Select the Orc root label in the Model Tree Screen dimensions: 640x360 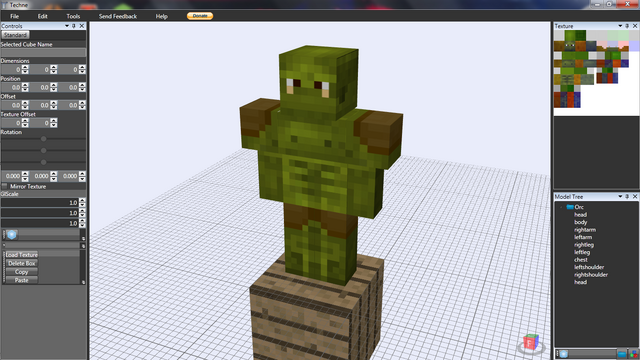[x=579, y=207]
